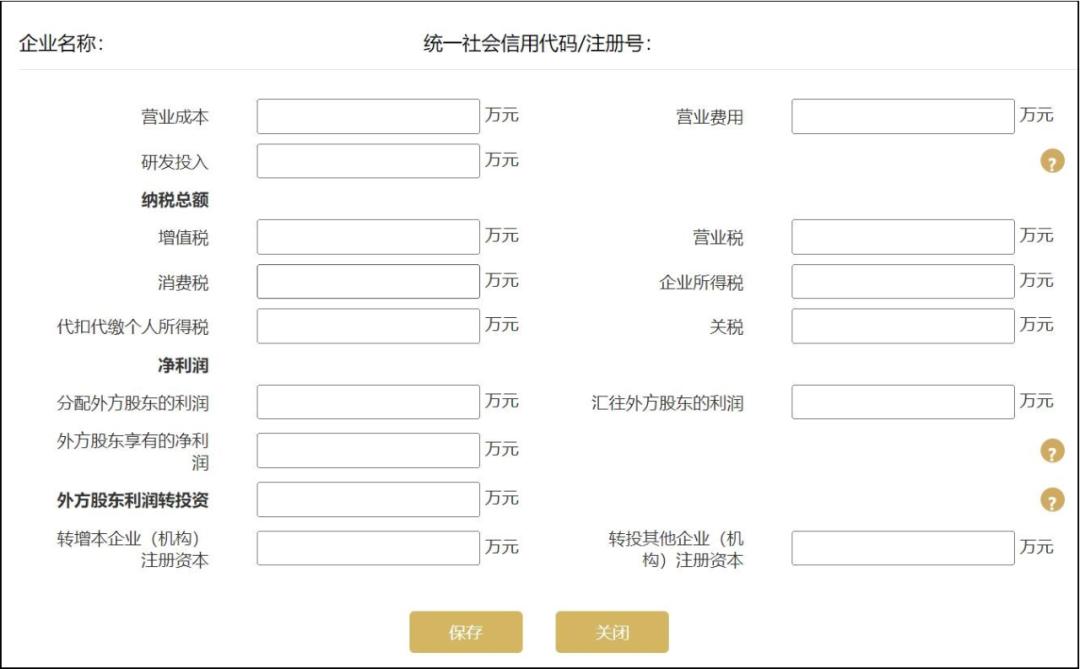
Task: Select the 转增本企业注册资本 input box
Action: click(x=367, y=544)
